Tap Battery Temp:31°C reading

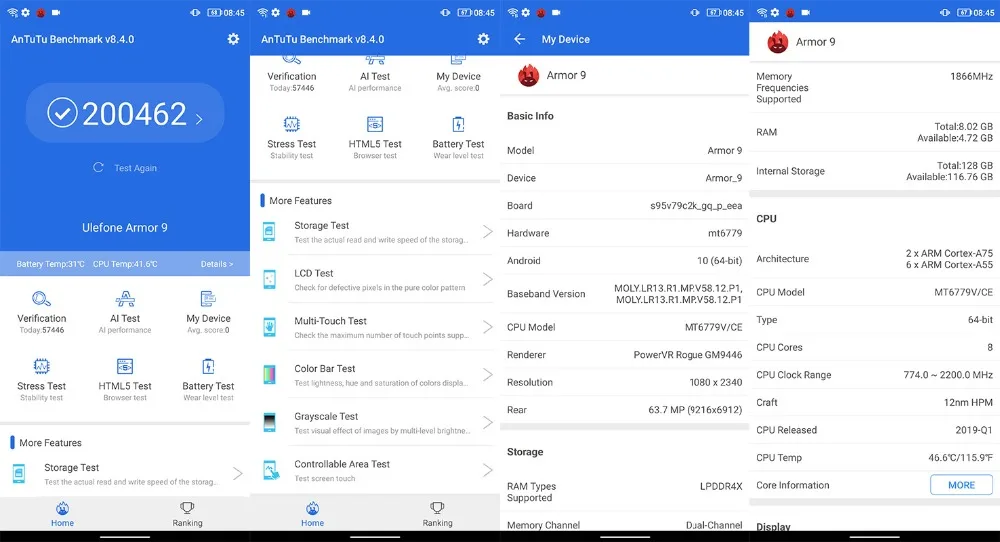[50, 264]
